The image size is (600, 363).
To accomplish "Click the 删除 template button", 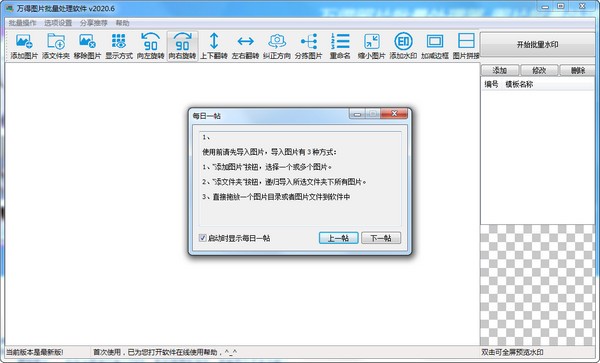I will 578,70.
